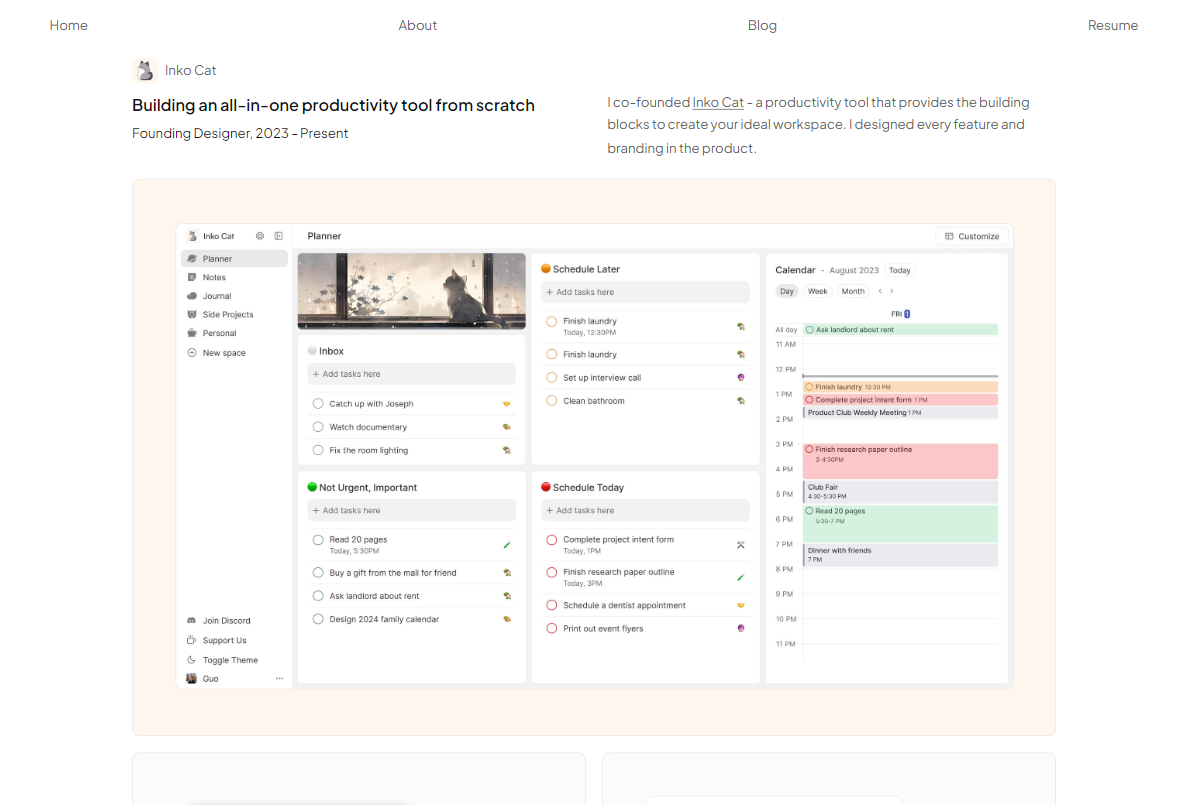Follow the Inko Cat link in description
Viewport: 1188px width, 805px height.
718,102
